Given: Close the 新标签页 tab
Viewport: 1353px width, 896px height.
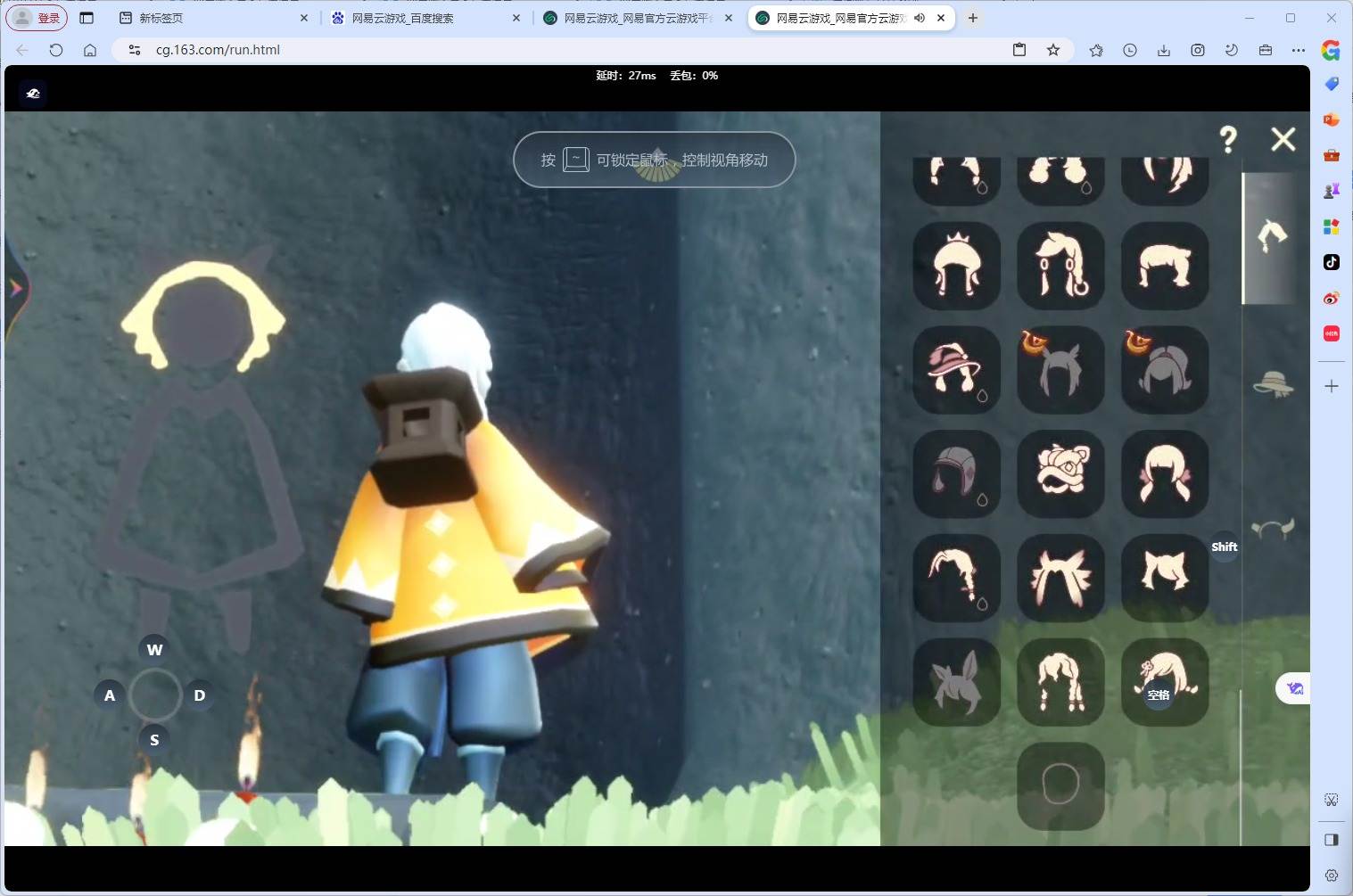Looking at the screenshot, I should click(304, 18).
